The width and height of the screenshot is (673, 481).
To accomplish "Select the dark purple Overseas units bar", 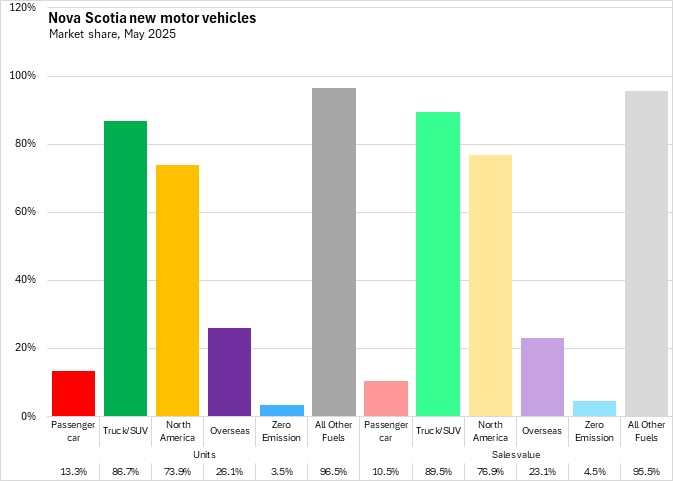I will click(x=229, y=371).
